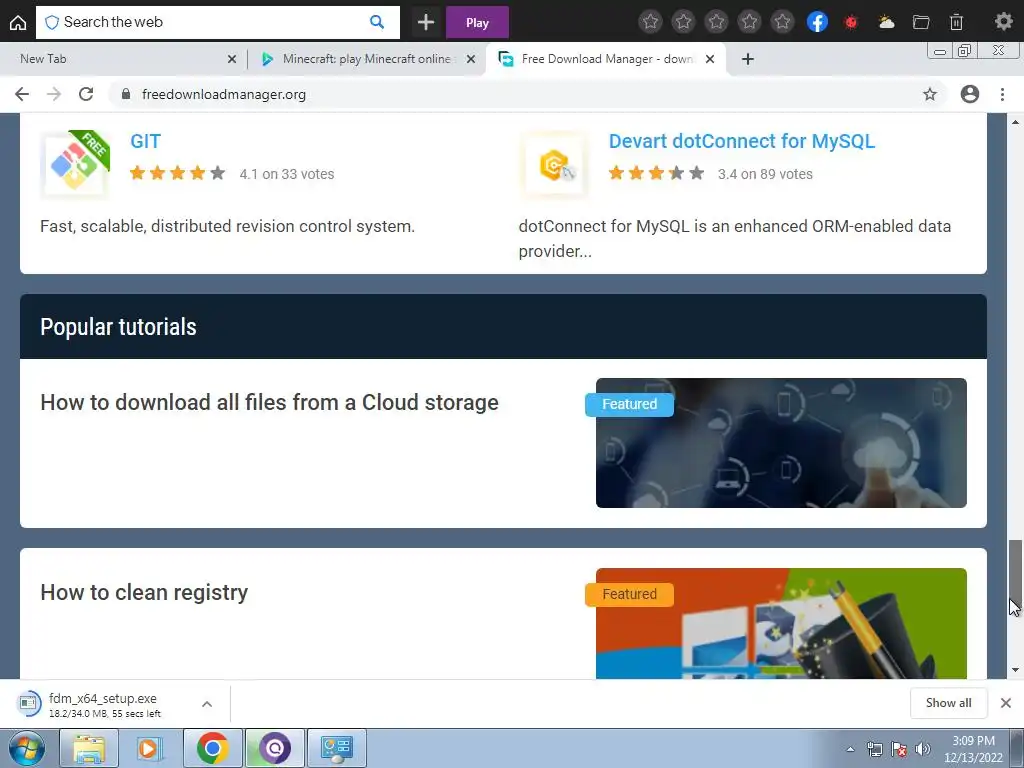Open How to clean registry tutorial
Viewport: 1024px width, 768px height.
tap(144, 592)
